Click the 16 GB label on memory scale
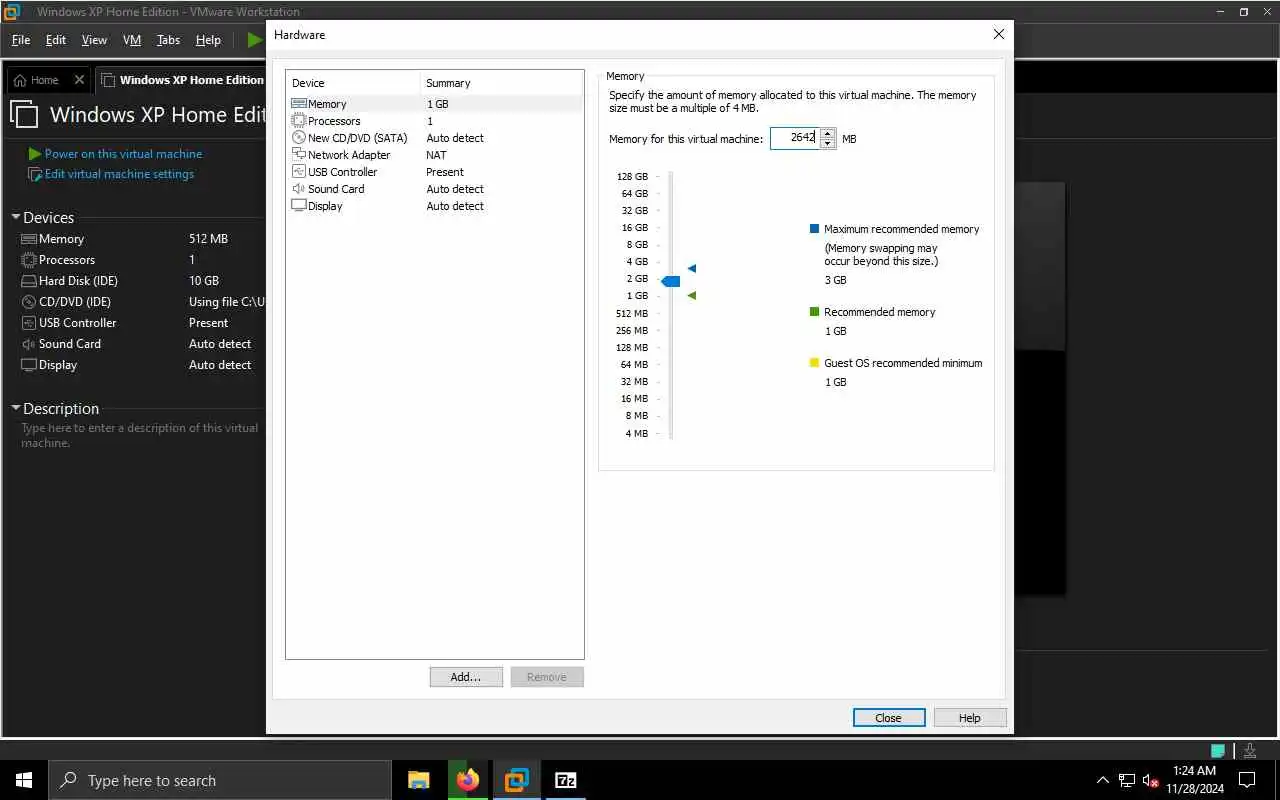The width and height of the screenshot is (1280, 800). 635,228
